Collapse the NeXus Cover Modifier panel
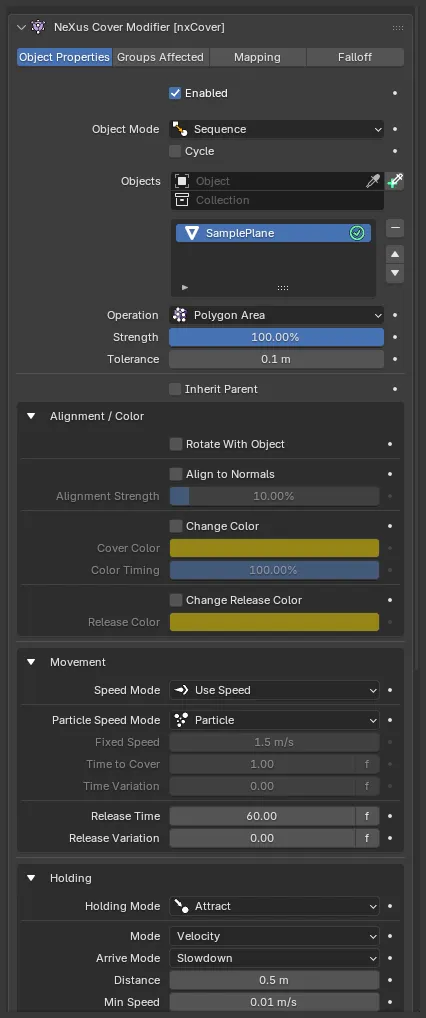The width and height of the screenshot is (426, 1018). (x=21, y=27)
